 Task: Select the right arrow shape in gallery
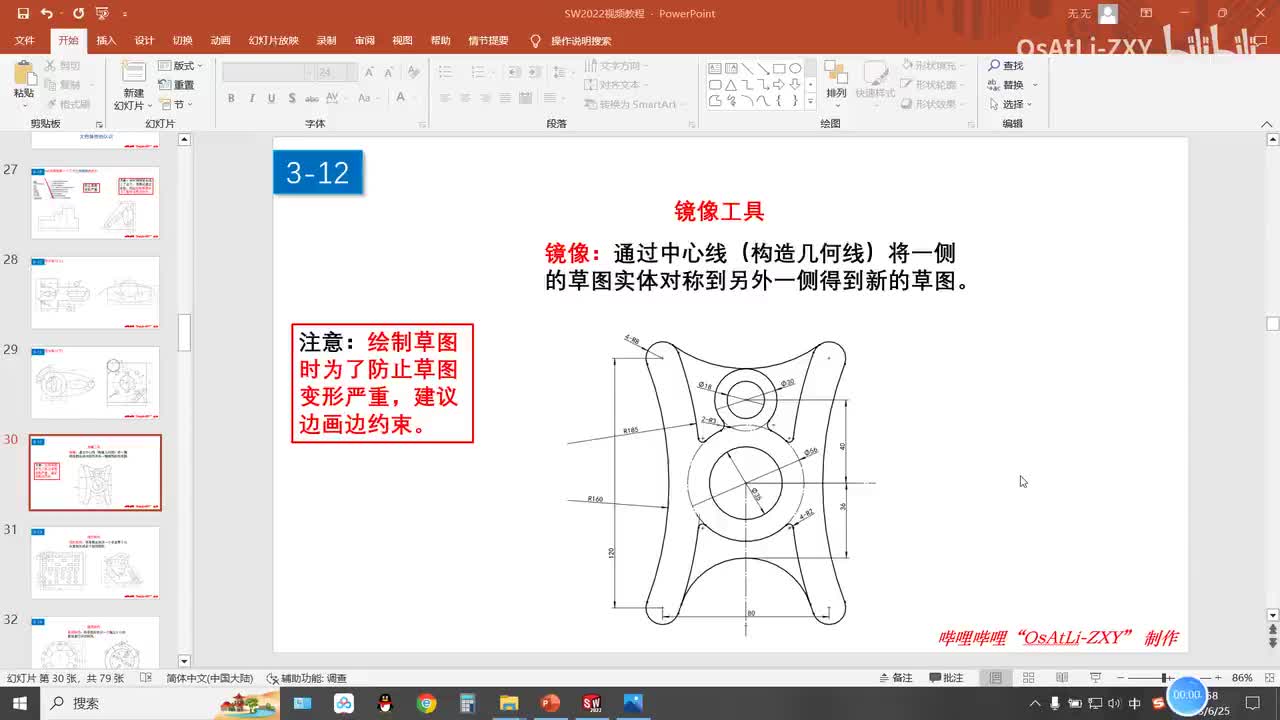779,85
